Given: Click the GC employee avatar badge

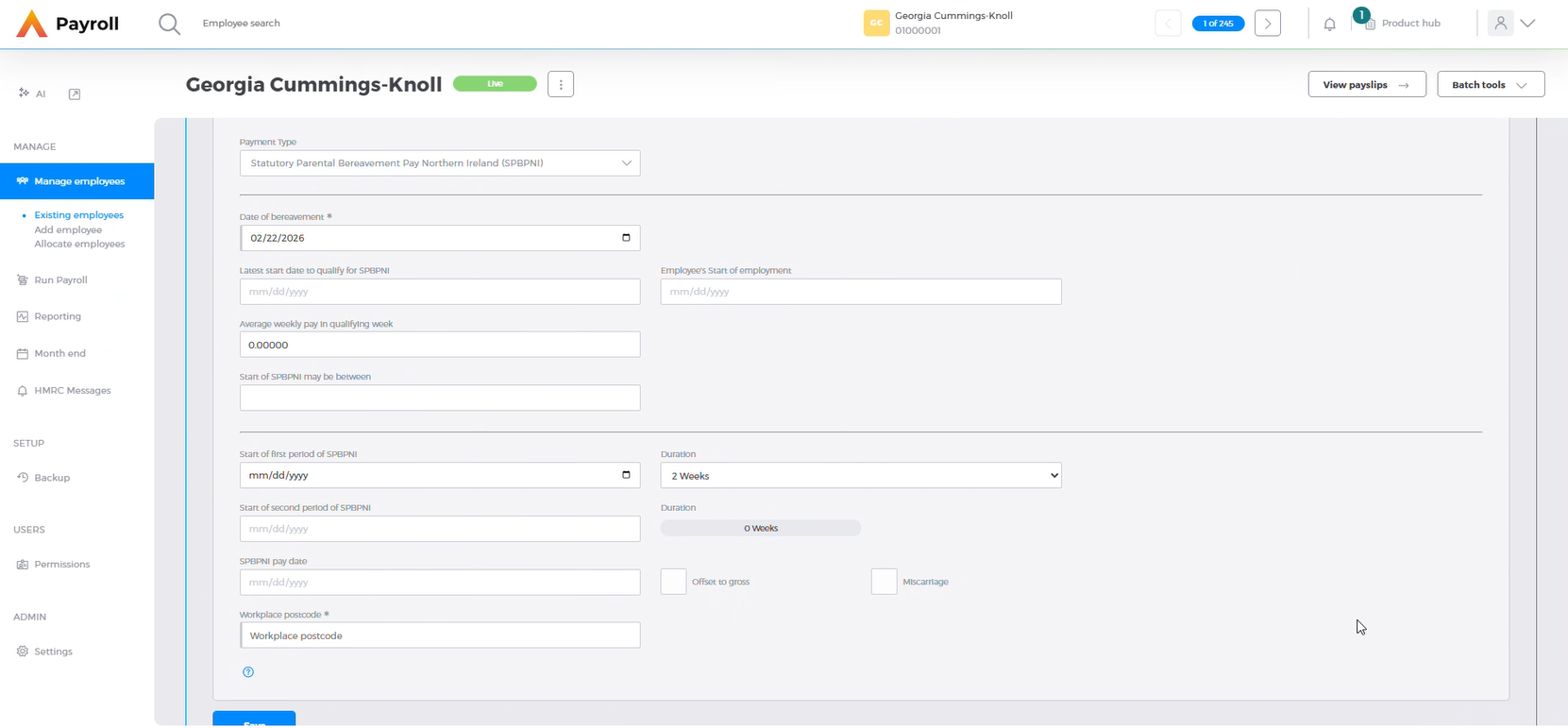Looking at the screenshot, I should [x=876, y=24].
